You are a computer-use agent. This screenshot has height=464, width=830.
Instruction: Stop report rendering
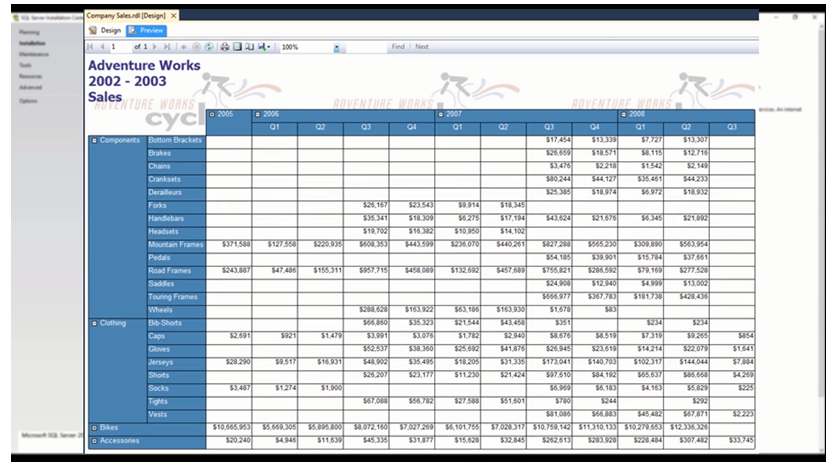tap(196, 47)
